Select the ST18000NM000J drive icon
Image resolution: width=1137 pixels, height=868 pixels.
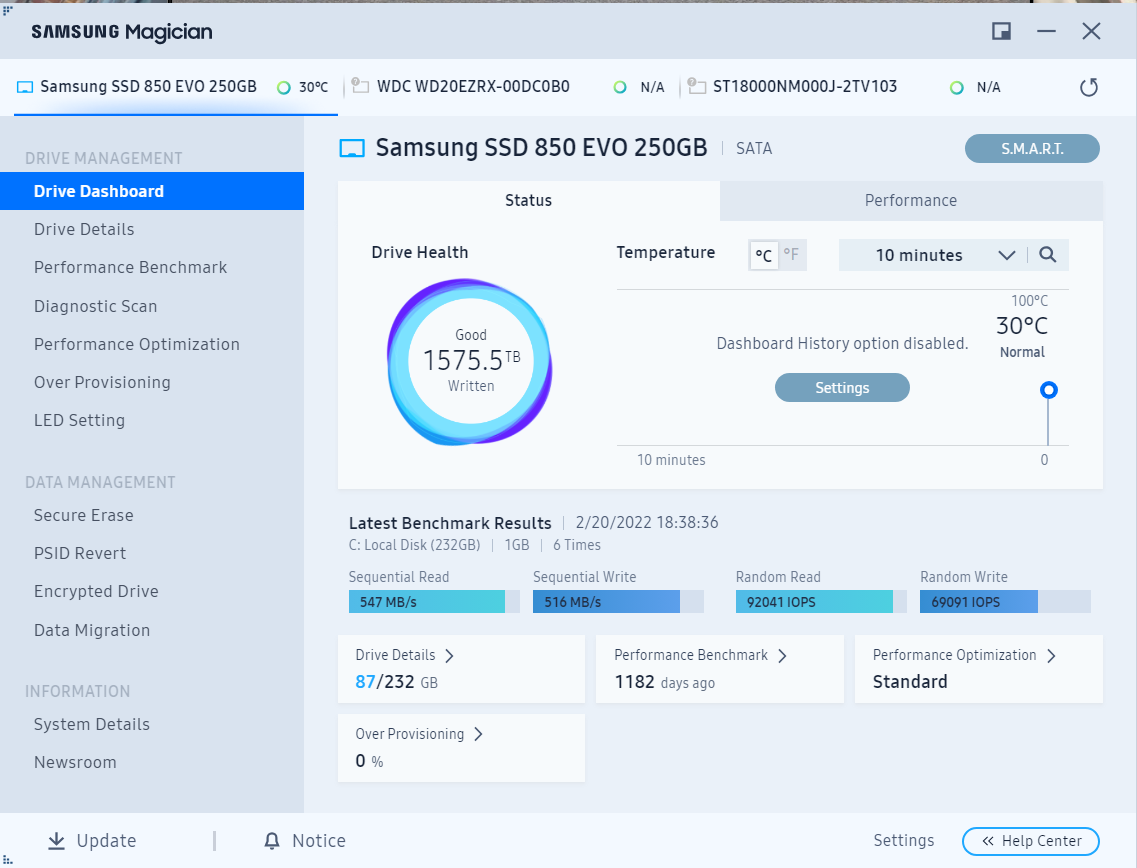697,87
